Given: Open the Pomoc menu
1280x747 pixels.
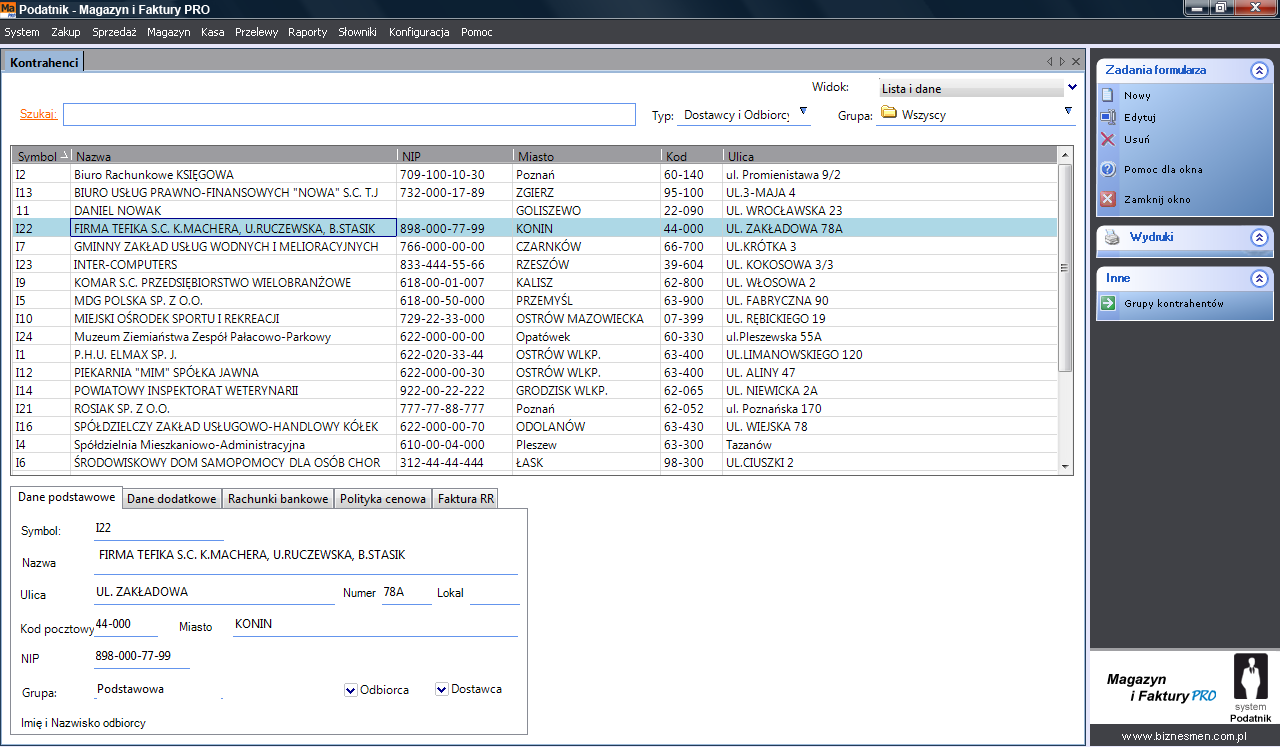Looking at the screenshot, I should [x=477, y=32].
